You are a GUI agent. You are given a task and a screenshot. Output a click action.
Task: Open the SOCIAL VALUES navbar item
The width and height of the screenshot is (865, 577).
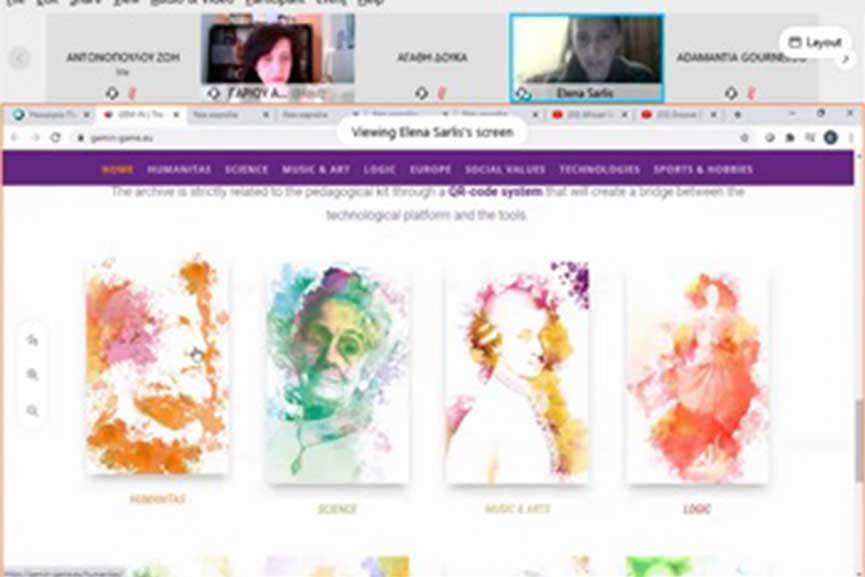pos(505,169)
